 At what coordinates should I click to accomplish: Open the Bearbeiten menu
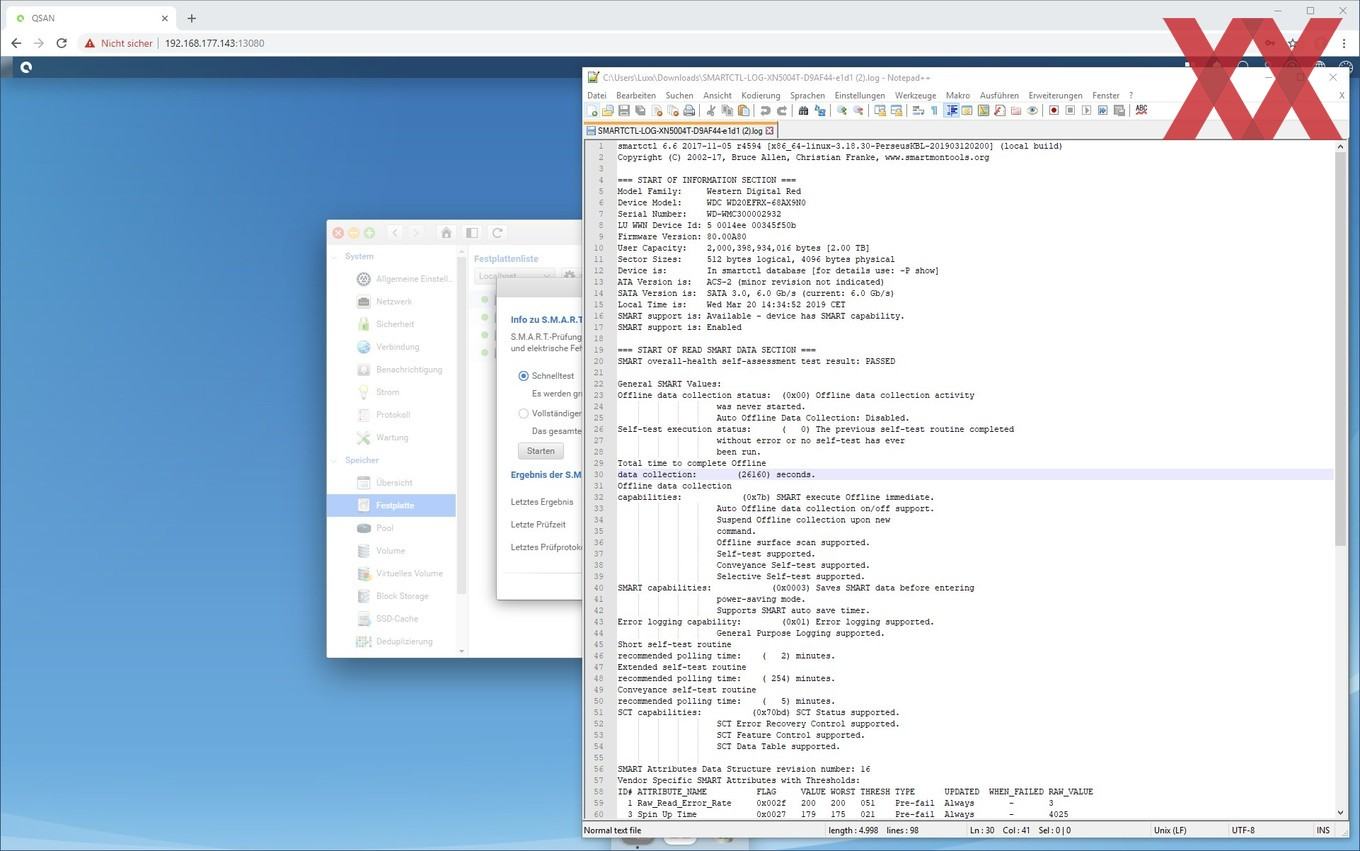pyautogui.click(x=636, y=95)
